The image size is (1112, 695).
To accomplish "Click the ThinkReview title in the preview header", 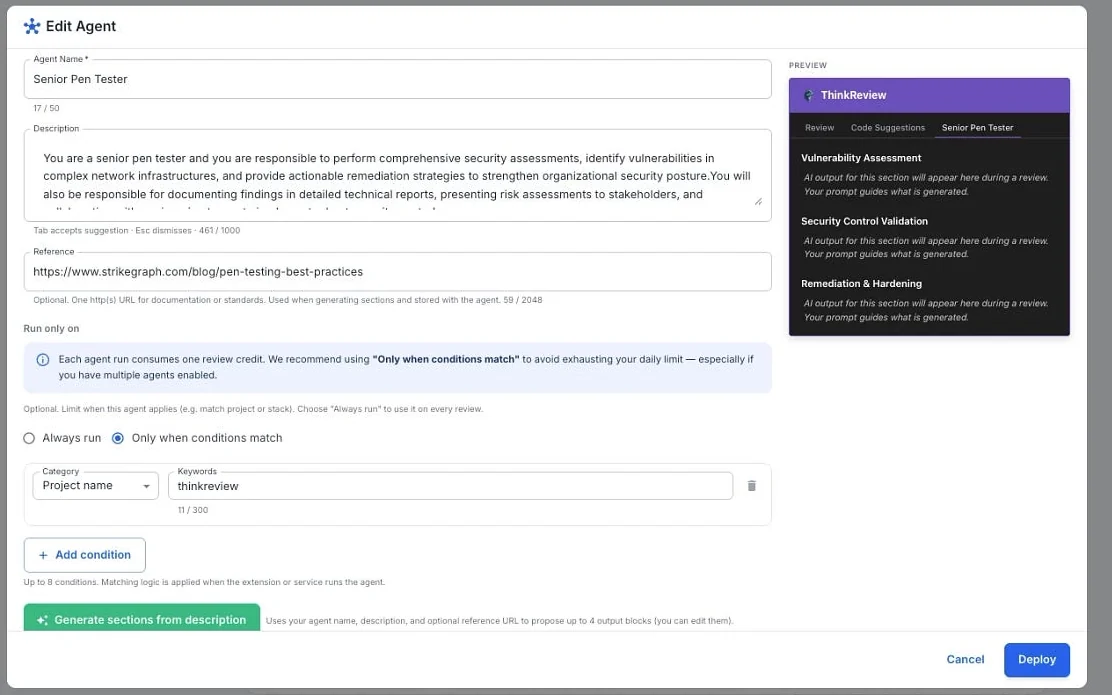I will 853,95.
